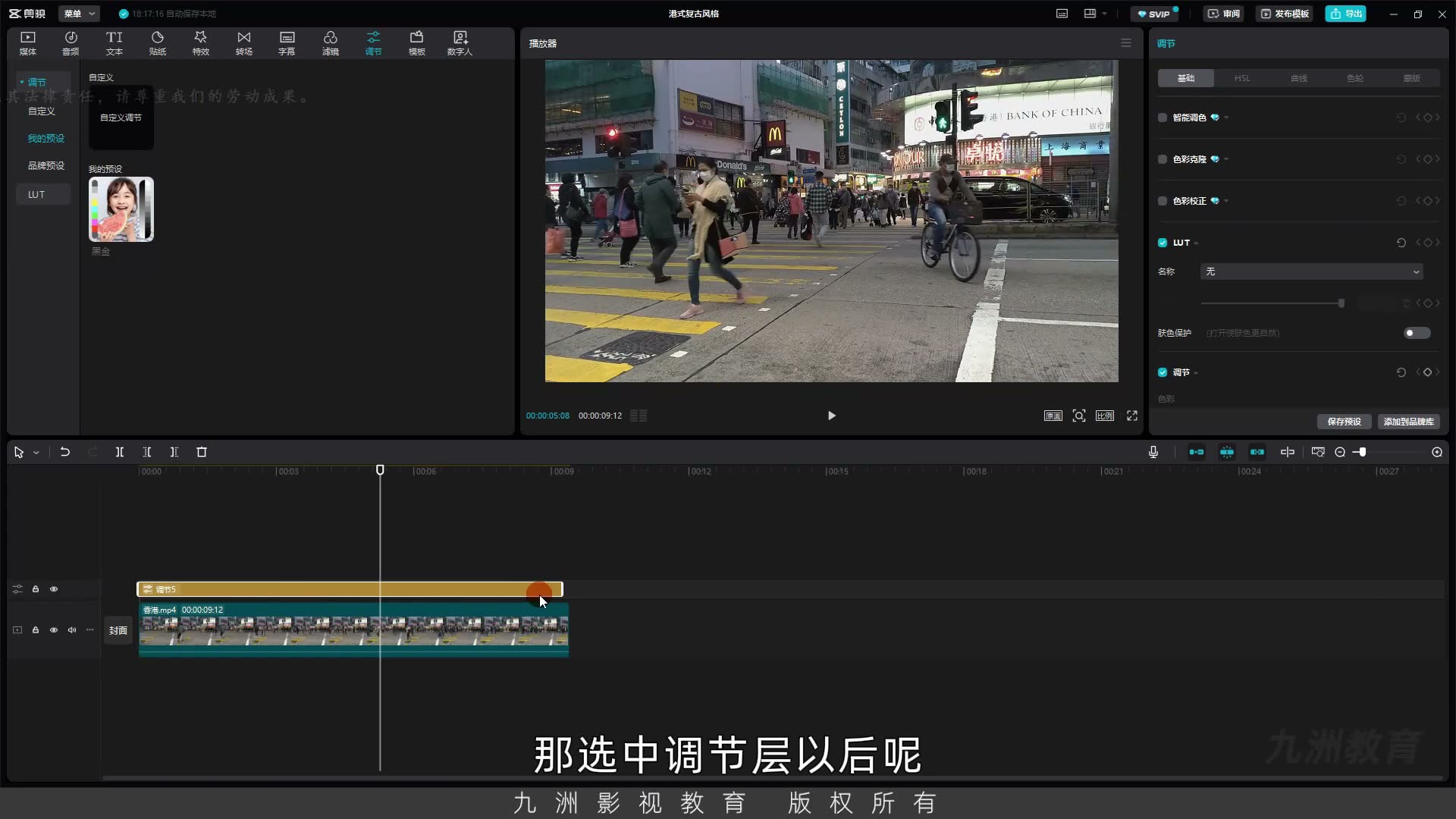Open the 贴纸 stickers panel
1456x819 pixels.
[158, 43]
